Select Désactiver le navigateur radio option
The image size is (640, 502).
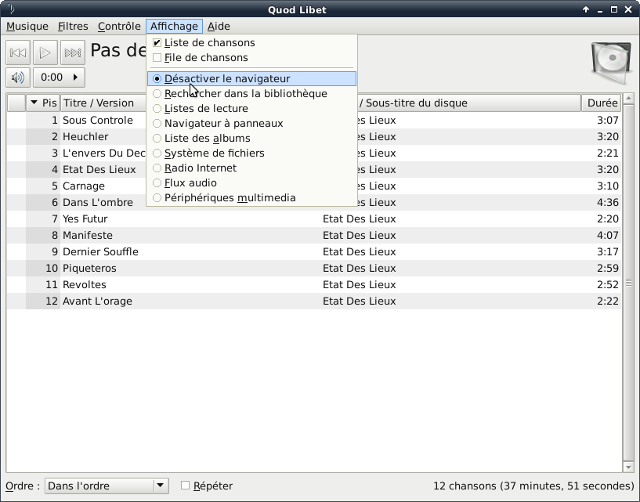point(157,78)
